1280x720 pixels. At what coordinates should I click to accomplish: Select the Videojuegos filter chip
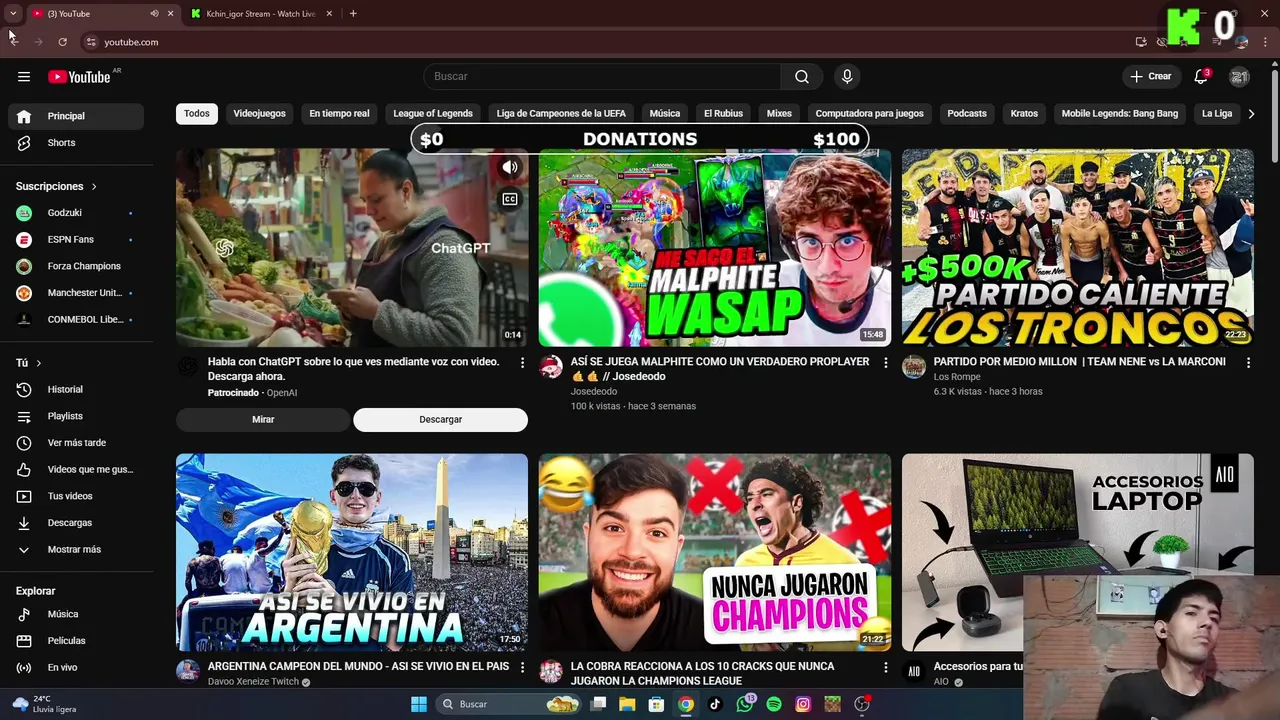coord(260,114)
